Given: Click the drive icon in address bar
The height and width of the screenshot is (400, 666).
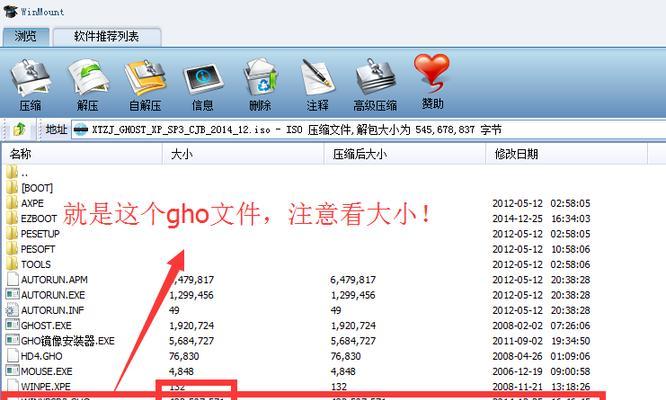Looking at the screenshot, I should coord(81,130).
